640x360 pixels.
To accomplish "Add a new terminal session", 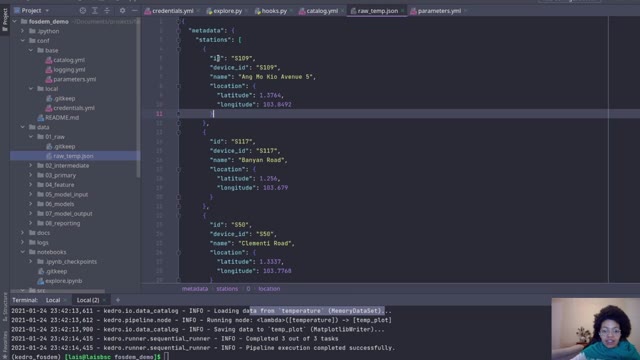I will [118, 300].
